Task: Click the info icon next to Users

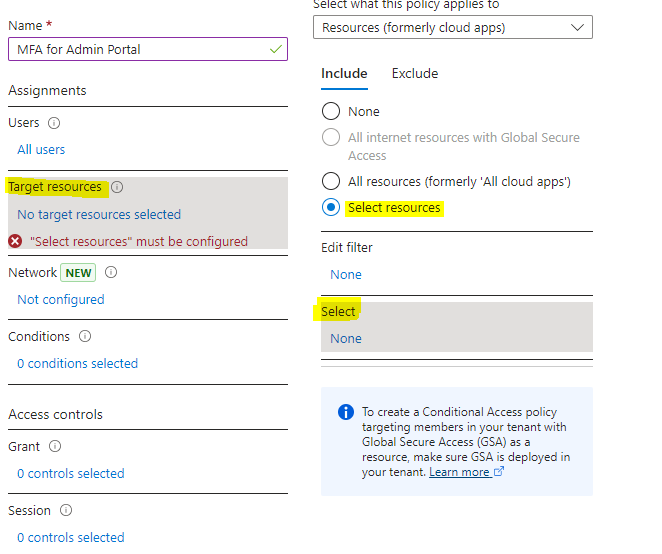Action: [x=54, y=123]
